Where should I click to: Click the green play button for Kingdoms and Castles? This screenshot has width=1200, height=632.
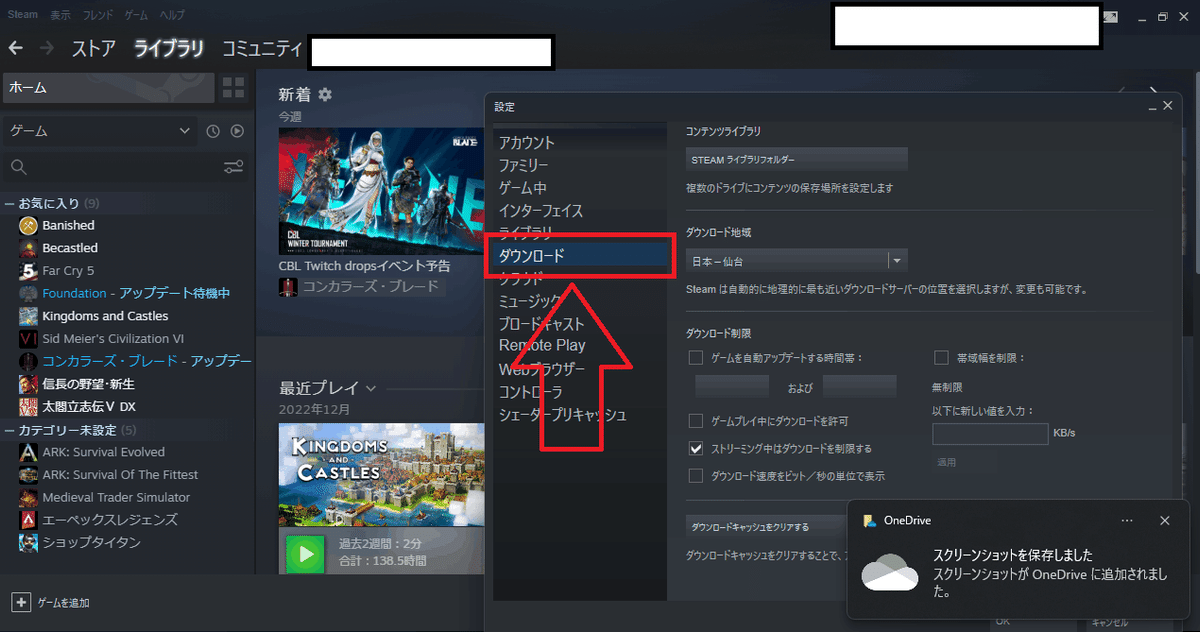coord(303,553)
